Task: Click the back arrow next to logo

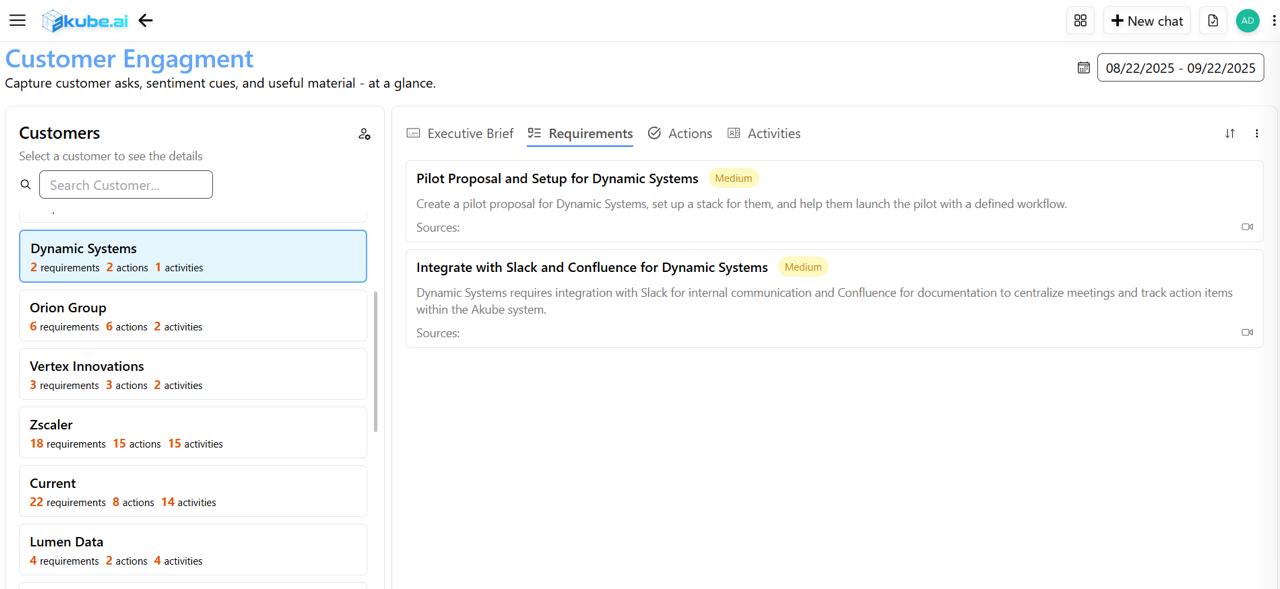Action: (x=146, y=20)
